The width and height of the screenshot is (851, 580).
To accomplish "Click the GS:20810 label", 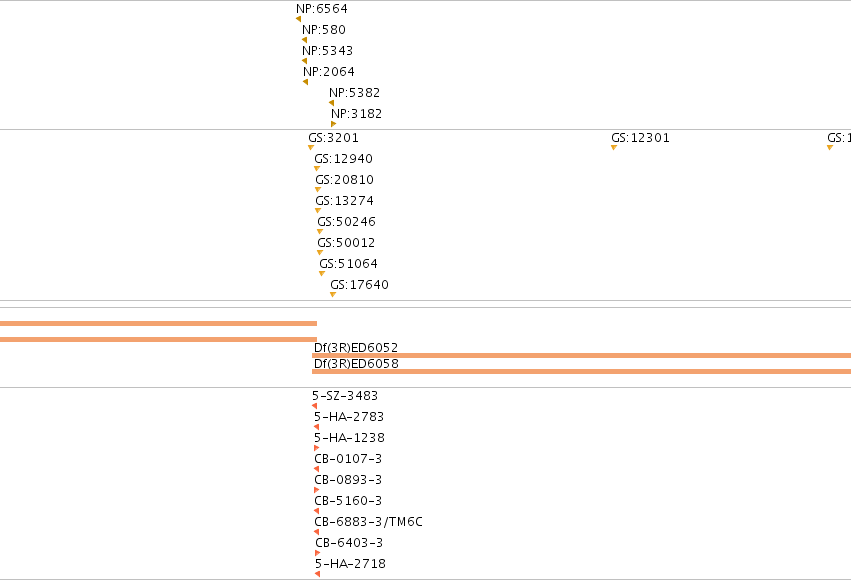I will coord(345,180).
